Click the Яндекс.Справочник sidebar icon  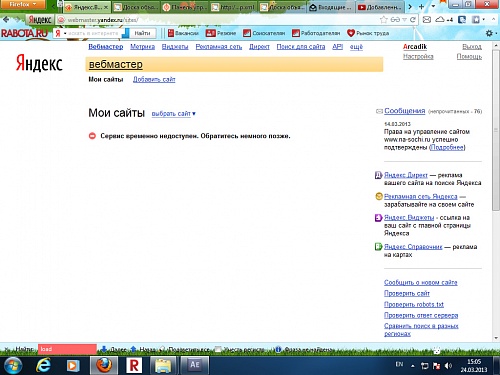[378, 247]
